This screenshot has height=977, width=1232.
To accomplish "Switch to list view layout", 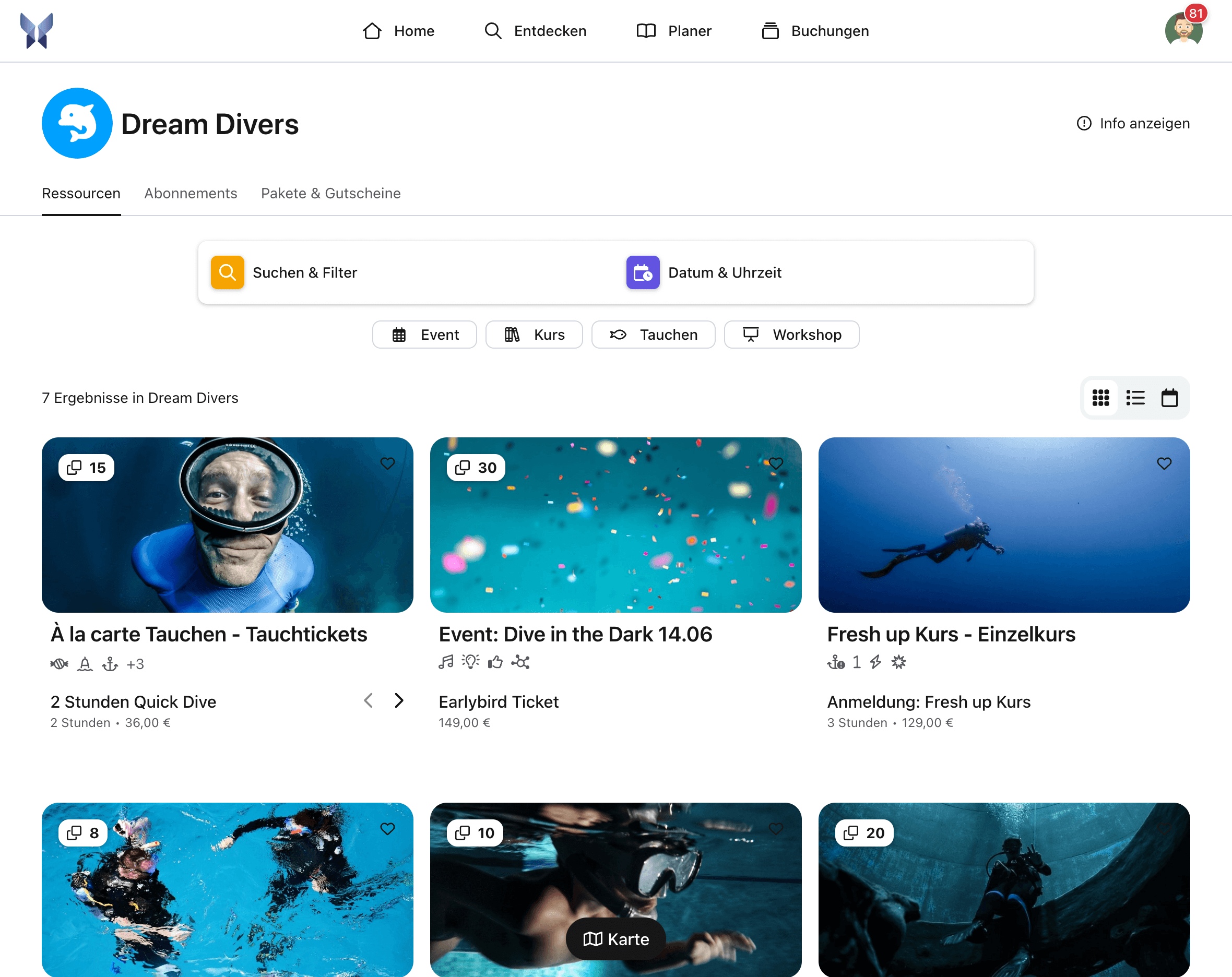I will 1135,398.
